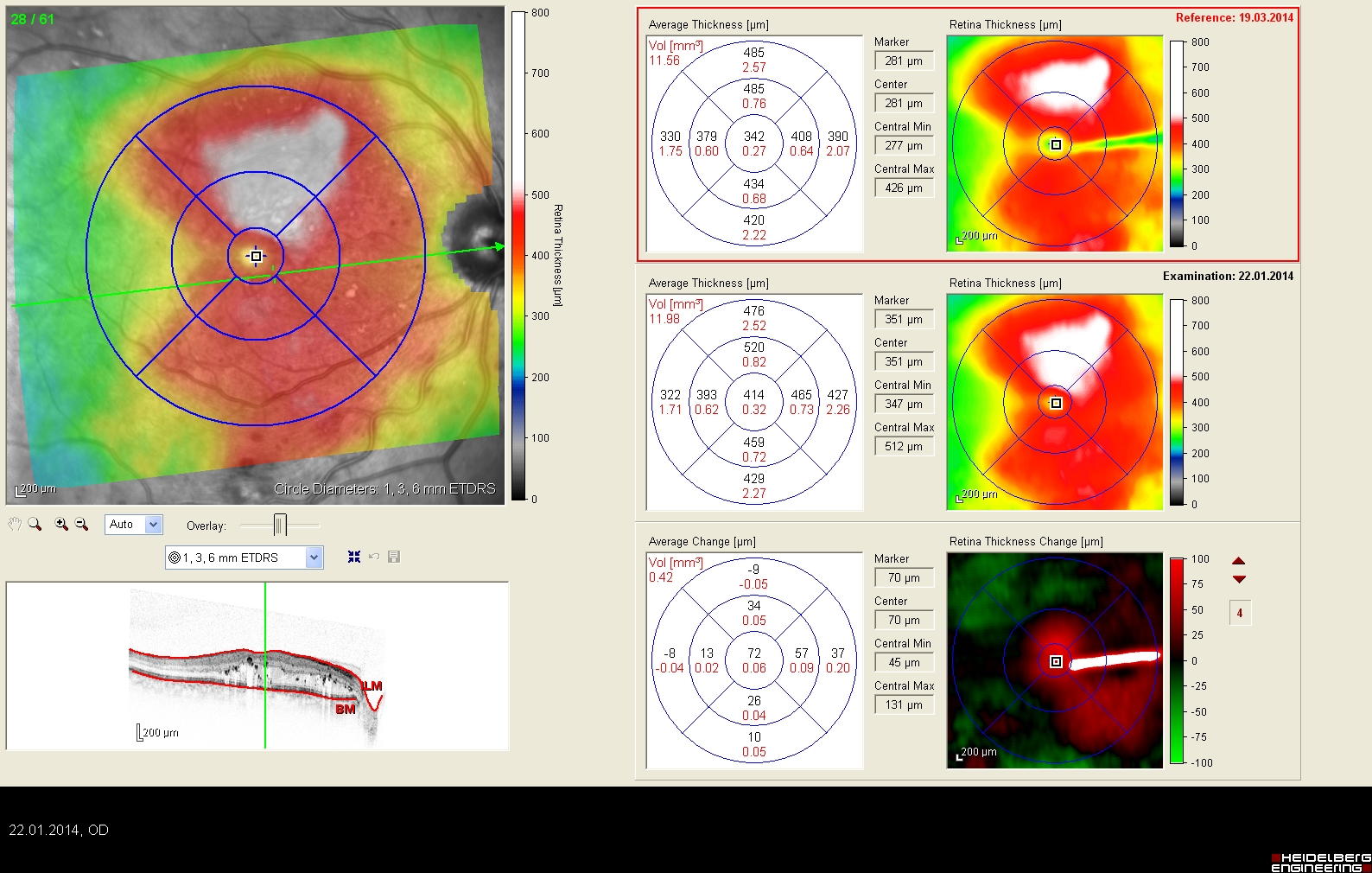Click the Reference retina thickness map
This screenshot has height=873, width=1372.
(1055, 143)
